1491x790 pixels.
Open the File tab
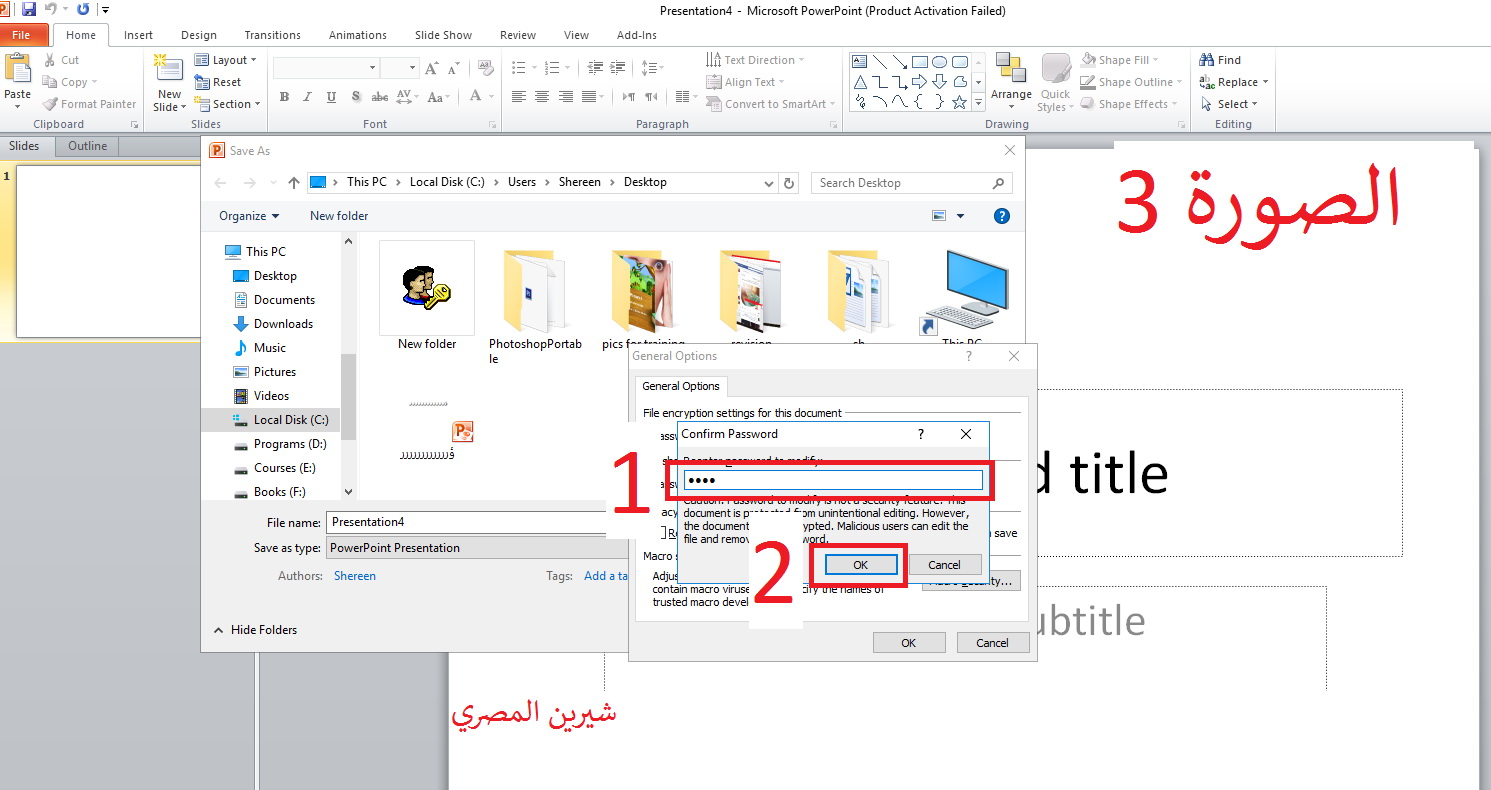[x=22, y=35]
